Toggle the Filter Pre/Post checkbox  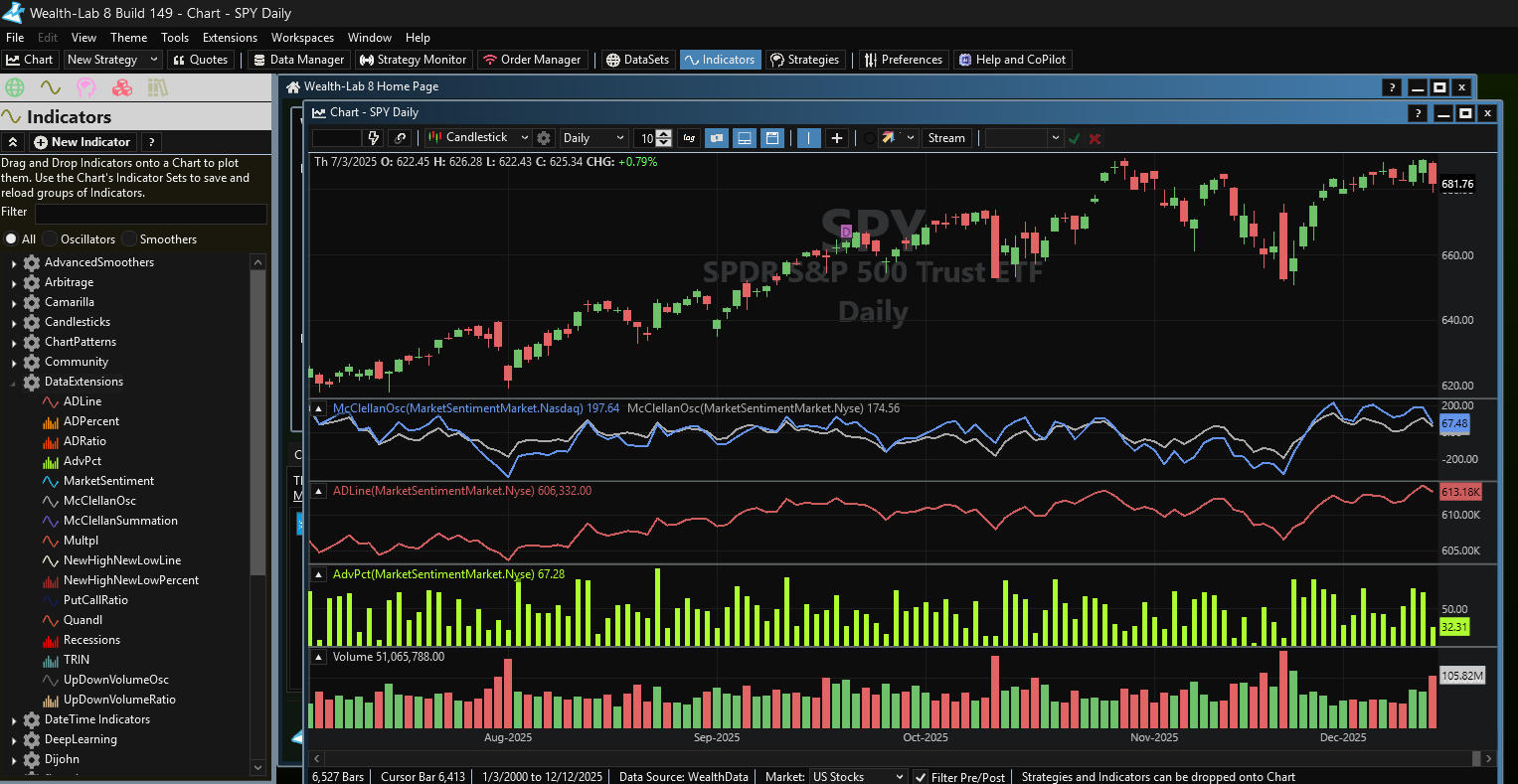pos(921,777)
